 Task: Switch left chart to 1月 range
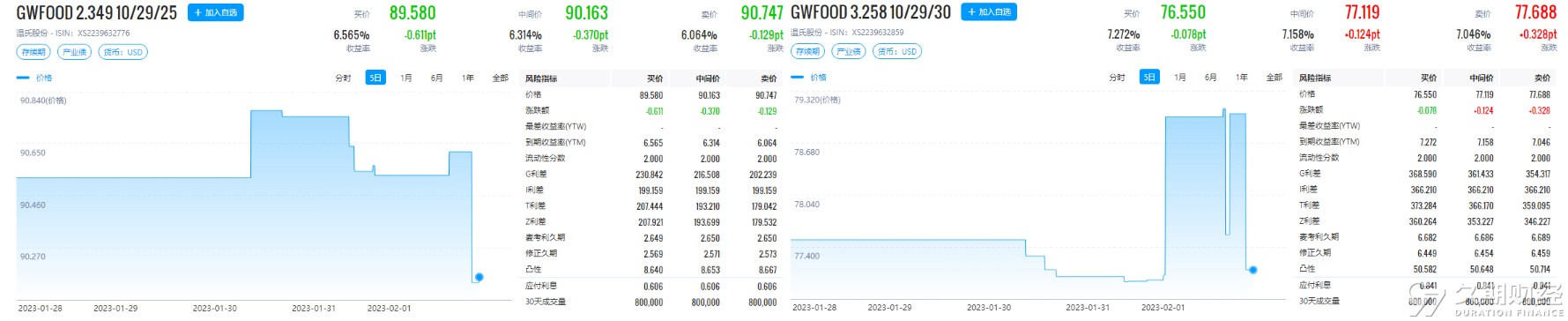pyautogui.click(x=406, y=78)
